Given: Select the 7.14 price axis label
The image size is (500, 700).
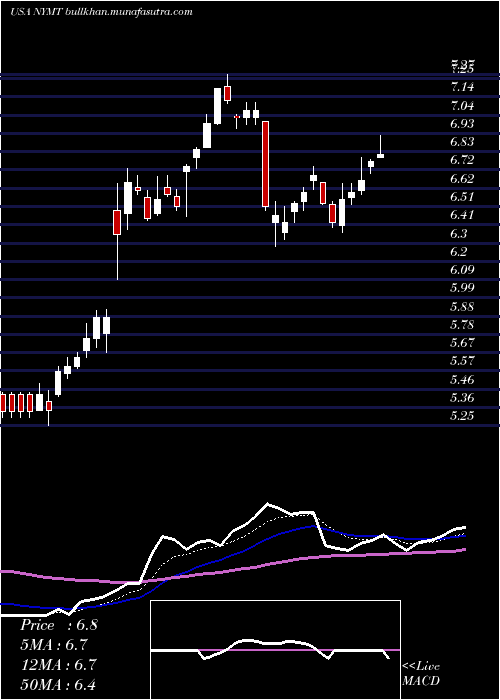Looking at the screenshot, I should pyautogui.click(x=462, y=87).
